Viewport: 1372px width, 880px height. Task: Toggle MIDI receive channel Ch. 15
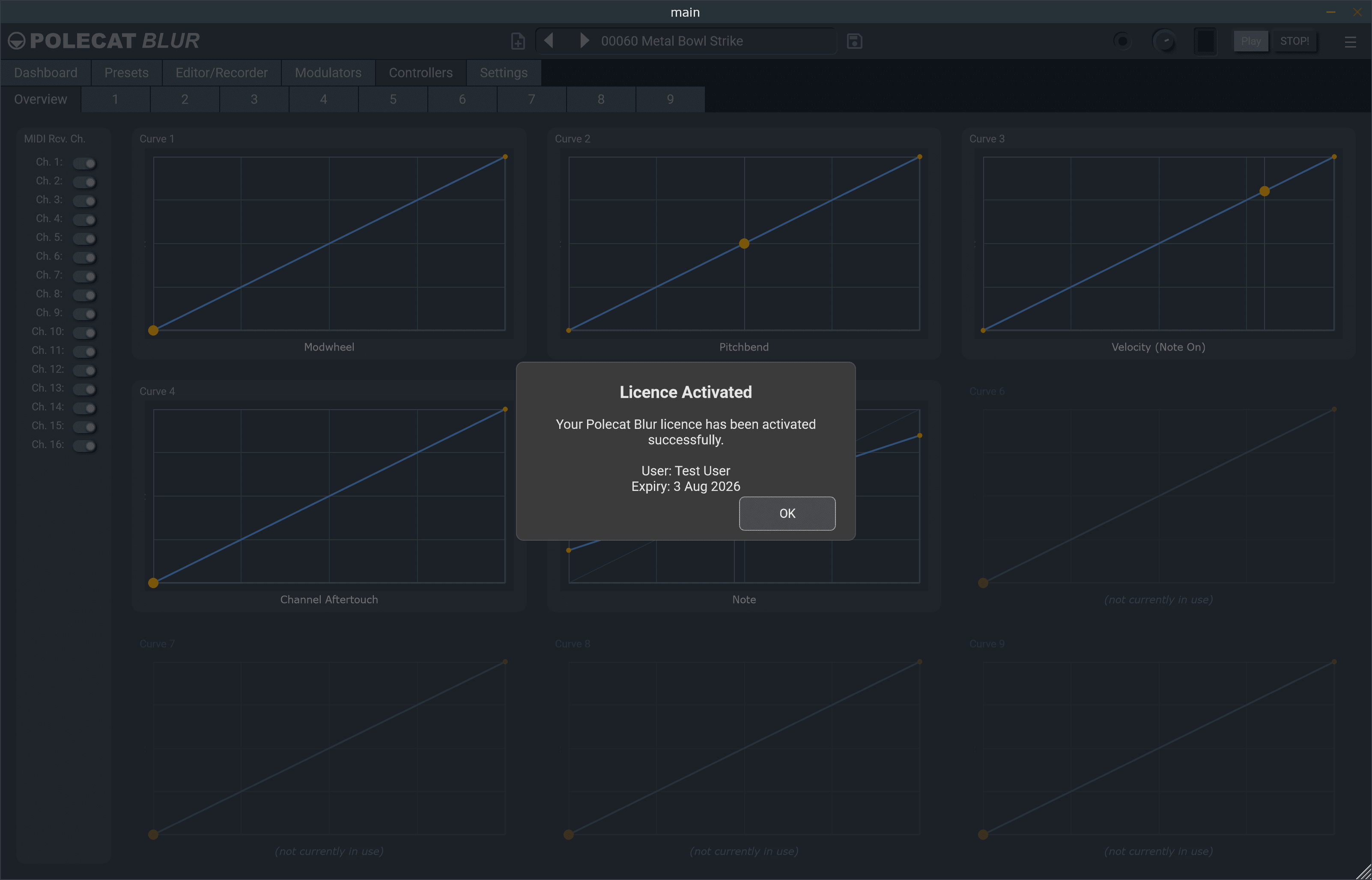[x=84, y=428]
